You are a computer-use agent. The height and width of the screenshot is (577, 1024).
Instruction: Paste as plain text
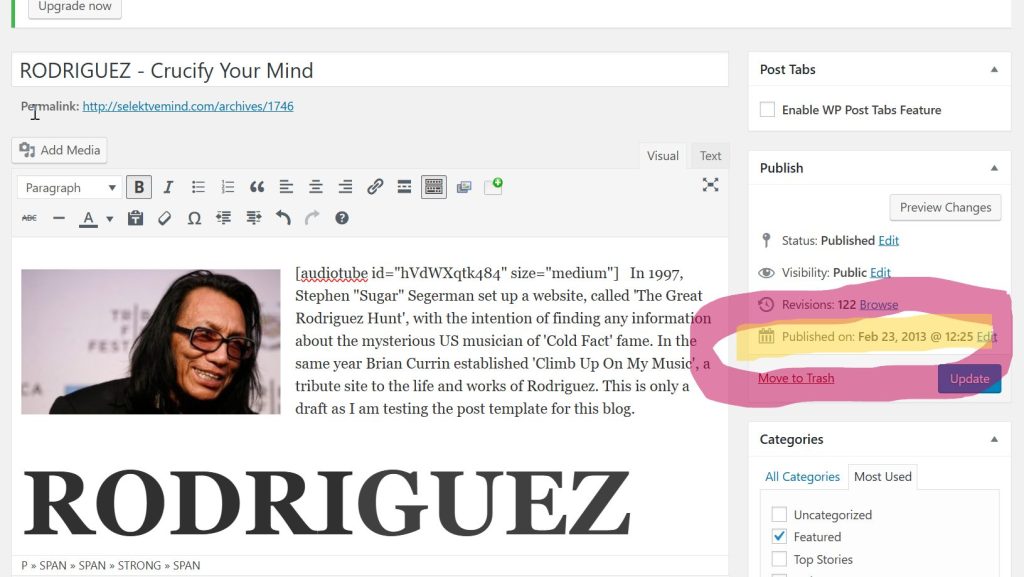tap(135, 218)
